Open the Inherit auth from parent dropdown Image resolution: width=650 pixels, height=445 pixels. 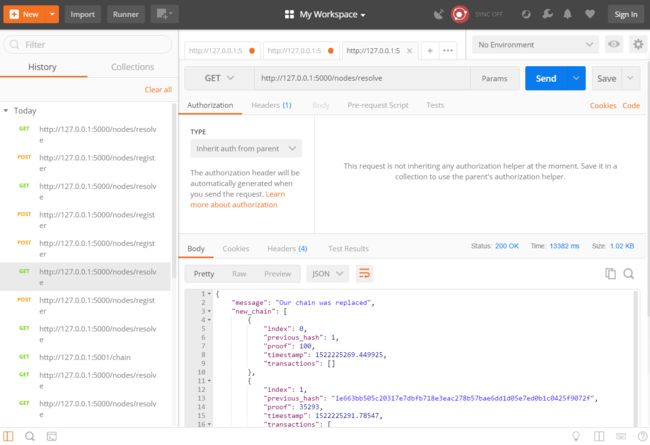pos(246,148)
